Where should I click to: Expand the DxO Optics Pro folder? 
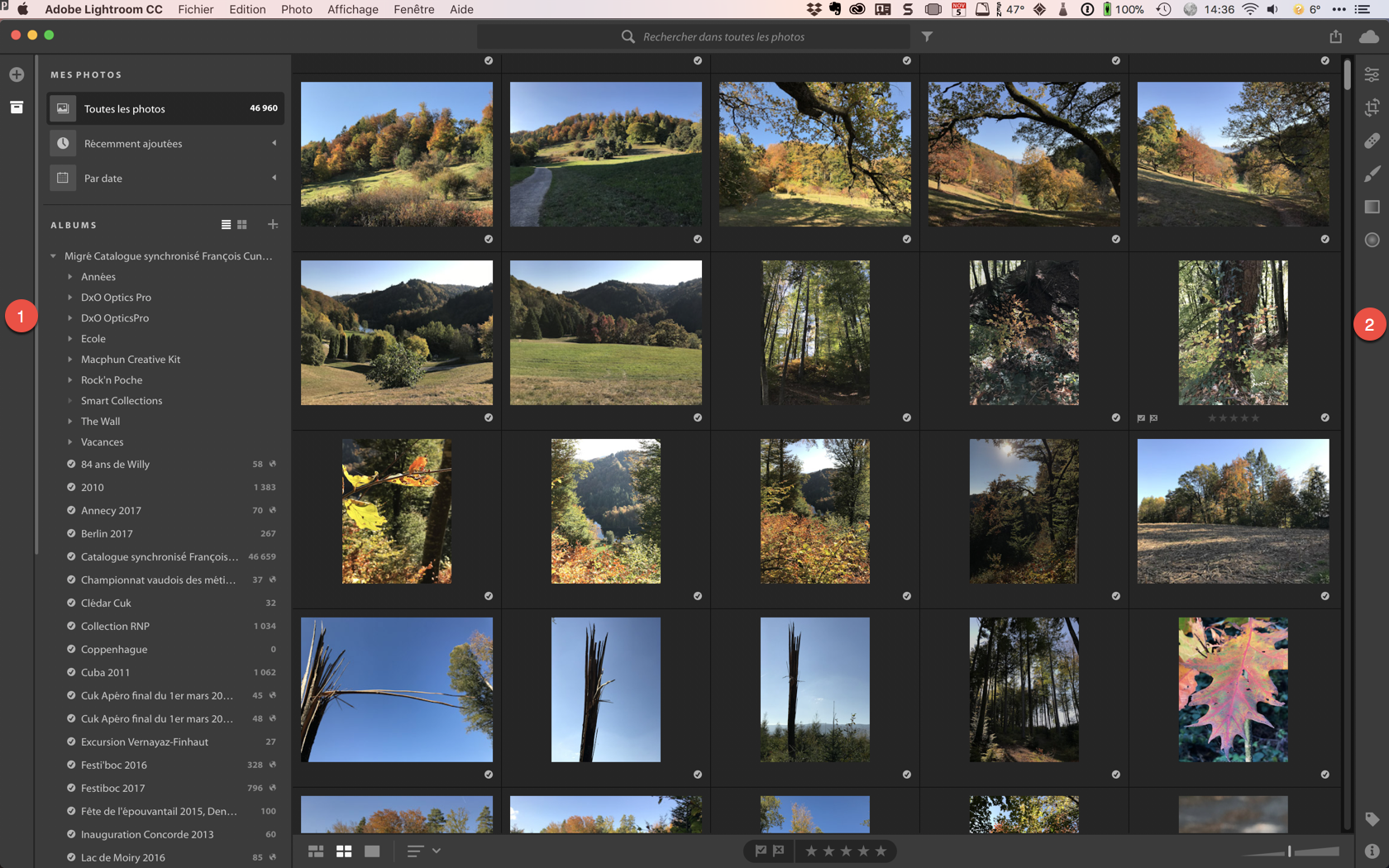(69, 298)
